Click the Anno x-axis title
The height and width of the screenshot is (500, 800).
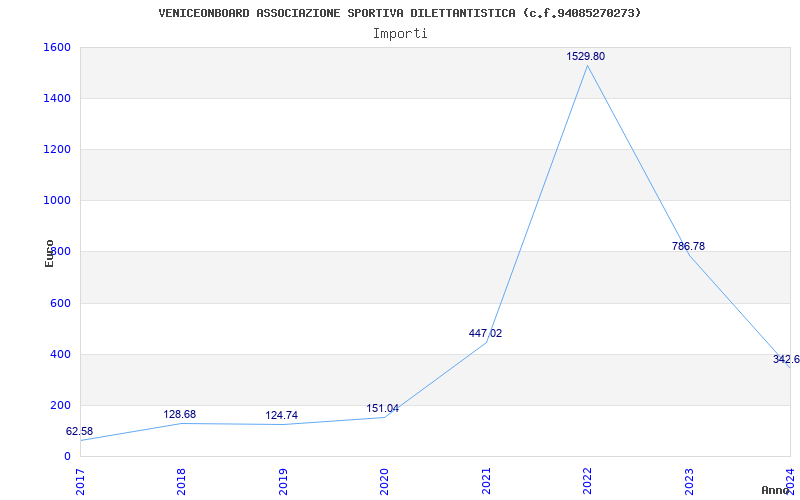(775, 490)
